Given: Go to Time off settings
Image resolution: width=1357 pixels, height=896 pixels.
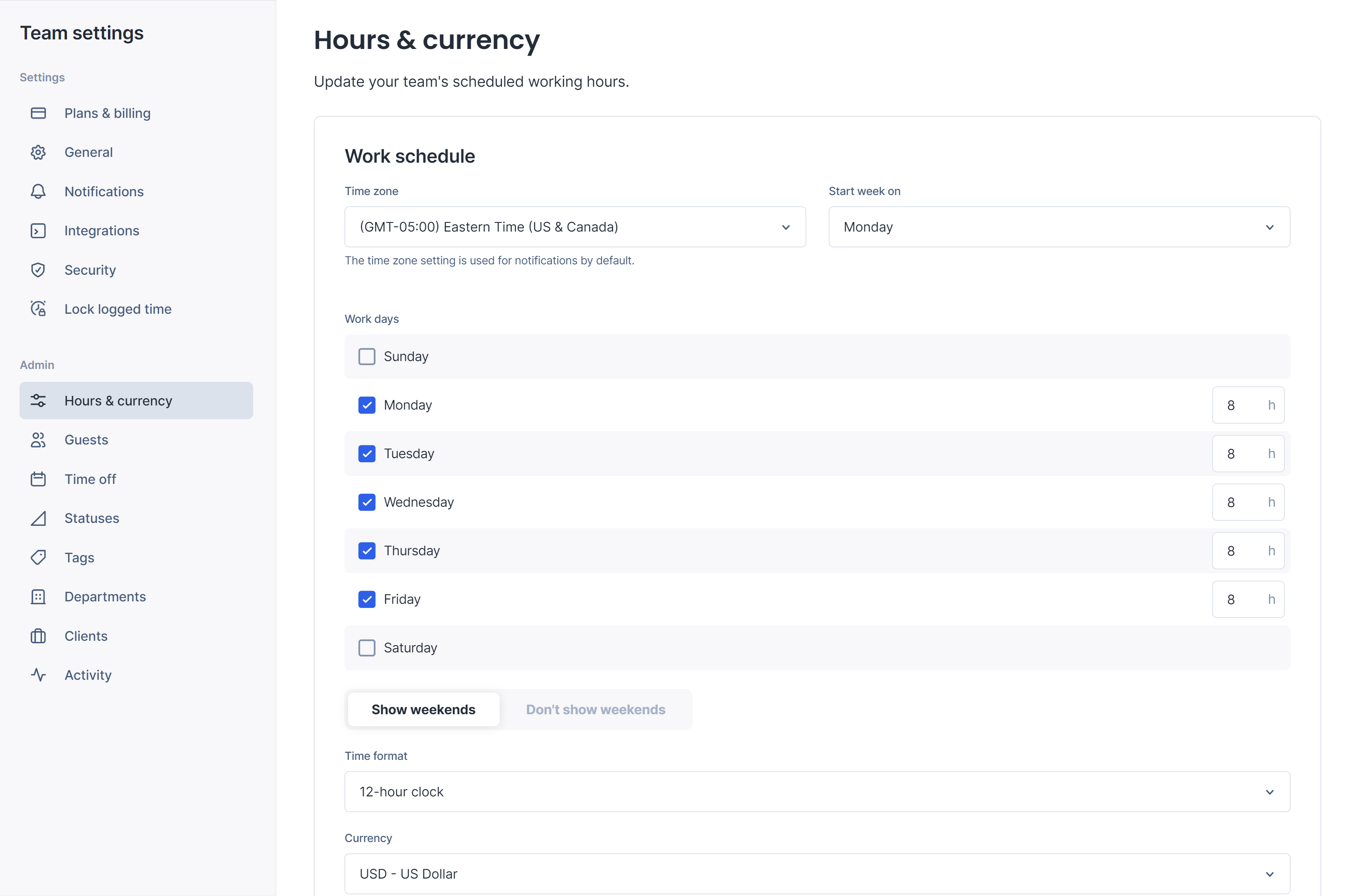Looking at the screenshot, I should (x=136, y=479).
